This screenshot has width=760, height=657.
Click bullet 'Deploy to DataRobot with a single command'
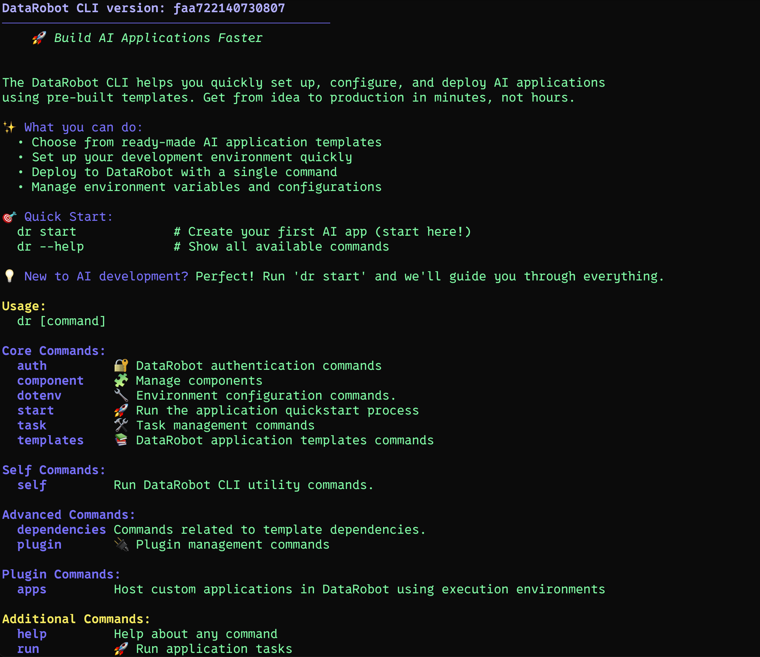coord(184,172)
